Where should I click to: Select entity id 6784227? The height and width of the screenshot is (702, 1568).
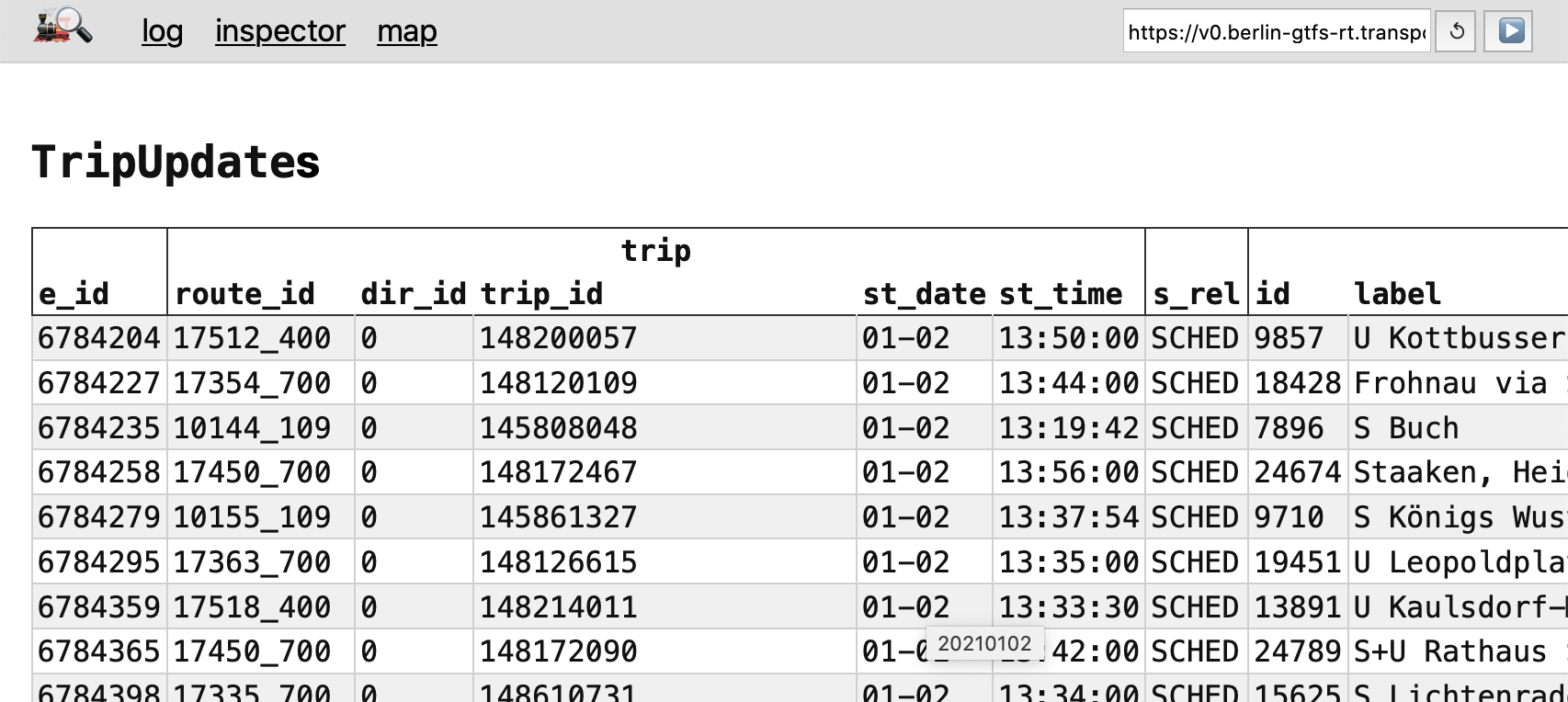(x=99, y=383)
